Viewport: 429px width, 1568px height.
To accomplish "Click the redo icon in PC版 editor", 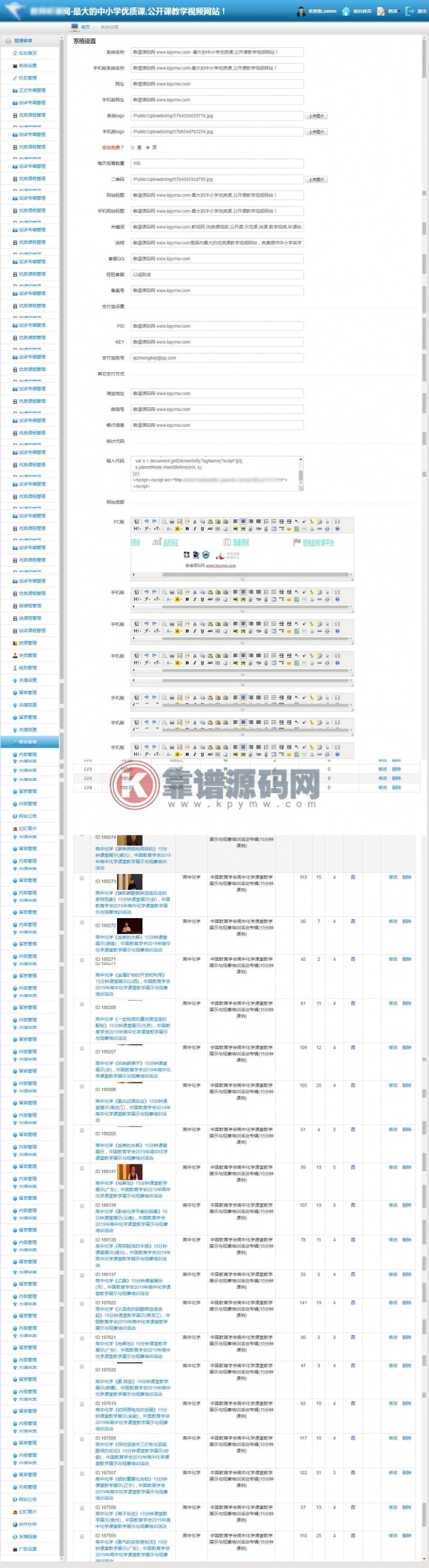I will [x=153, y=521].
